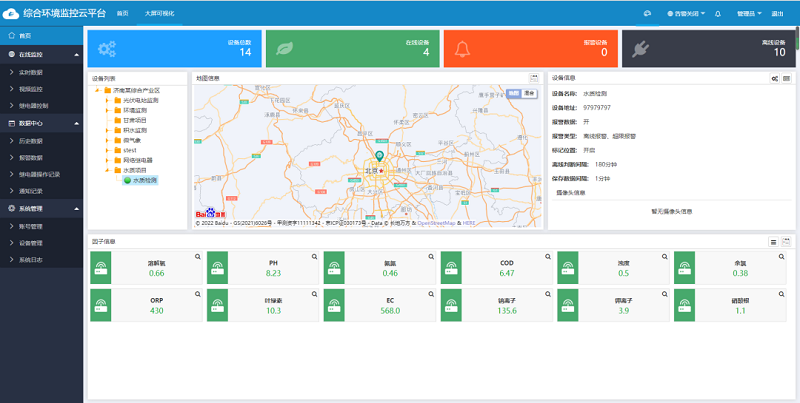Click the OpenStreetMap attribution link
Screen dimensions: 800x403
pos(436,223)
